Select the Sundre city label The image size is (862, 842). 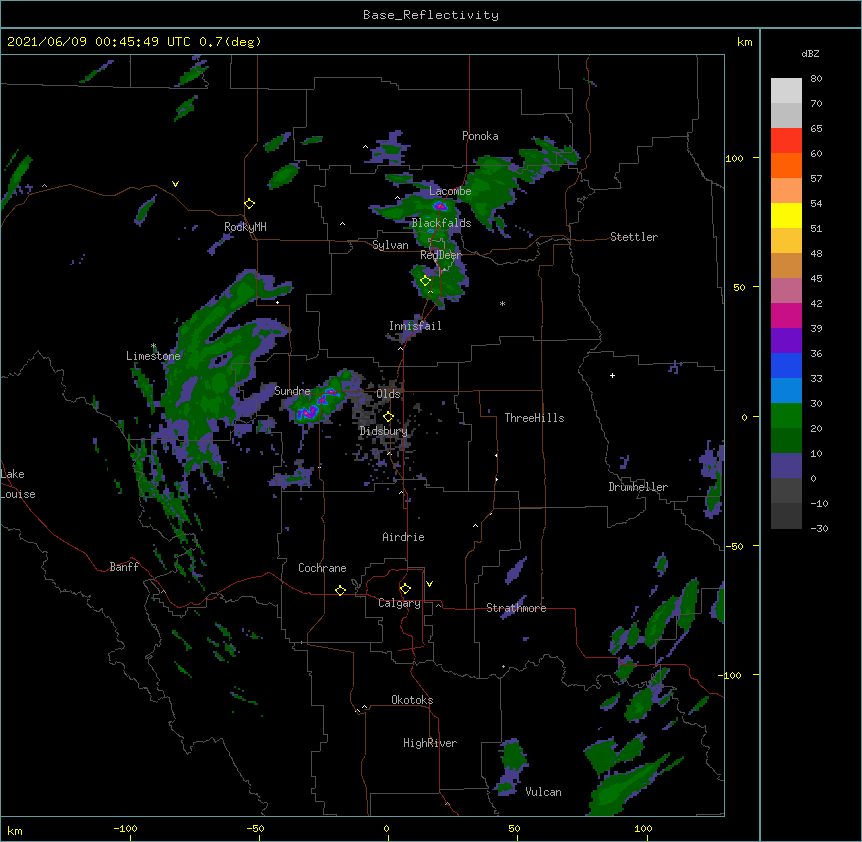pos(292,391)
